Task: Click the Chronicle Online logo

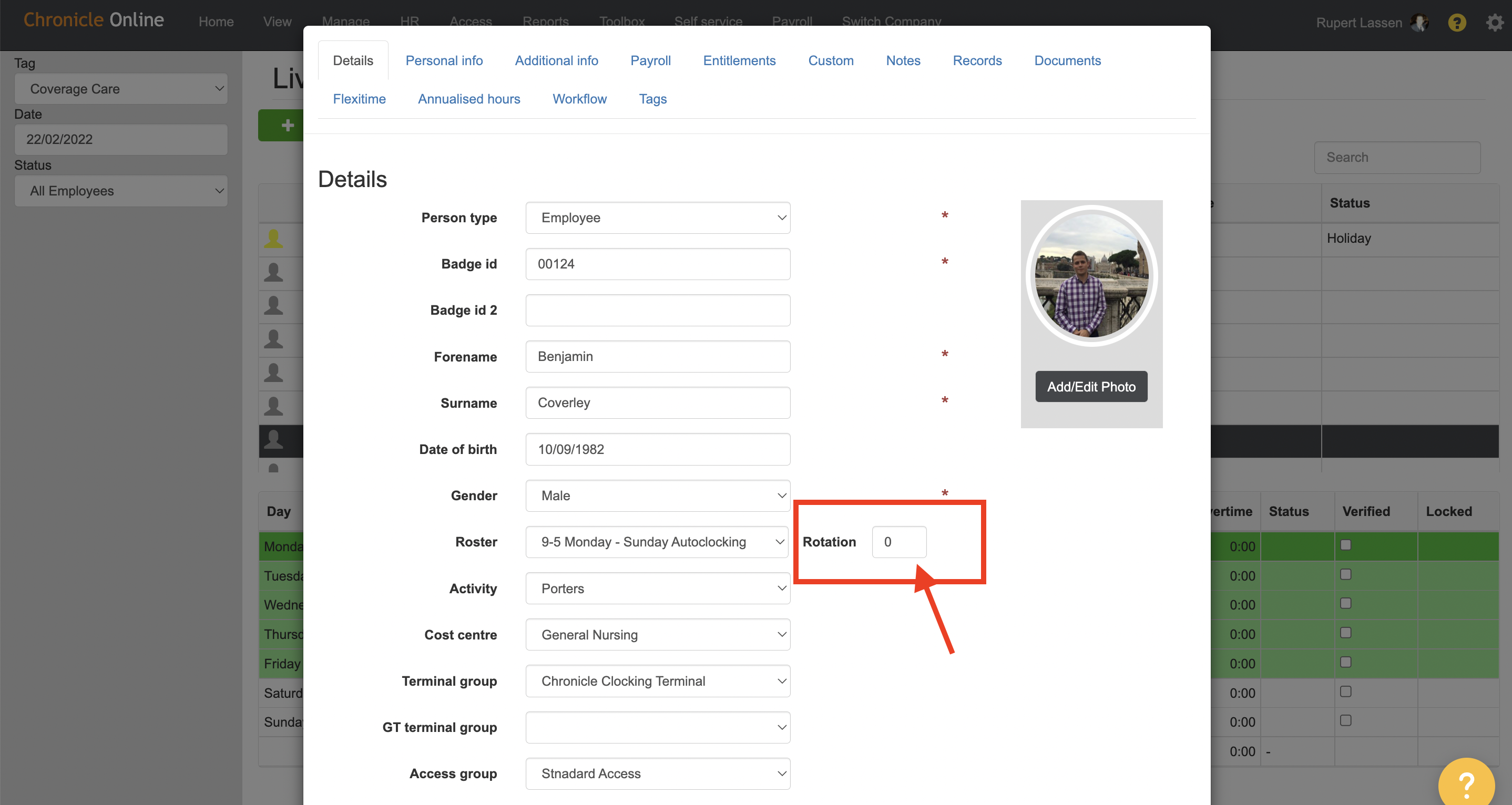Action: tap(94, 20)
